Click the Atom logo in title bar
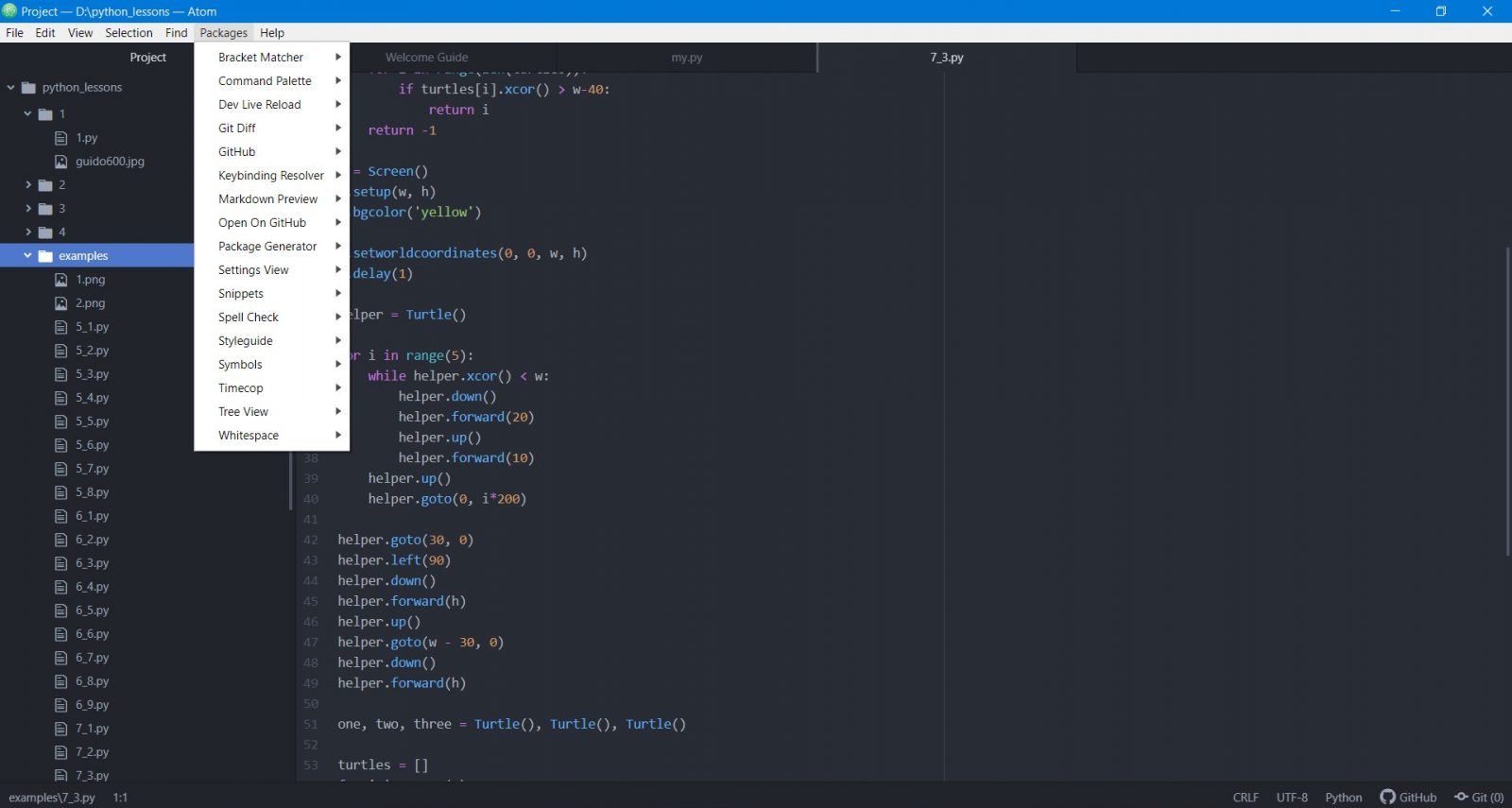 coord(10,11)
